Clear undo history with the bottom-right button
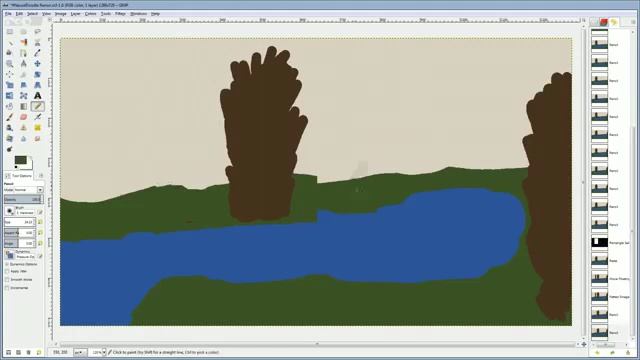Viewport: 640px width, 360px height. click(628, 352)
